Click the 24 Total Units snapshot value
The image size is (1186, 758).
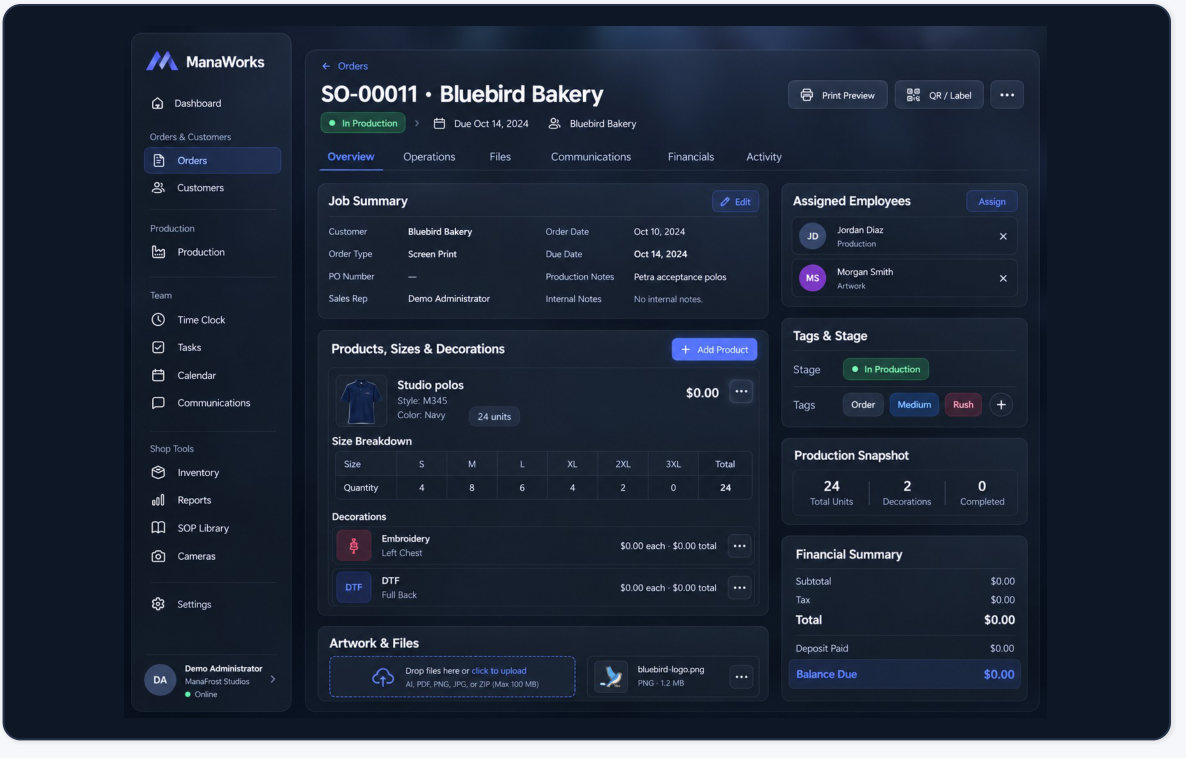pos(831,486)
